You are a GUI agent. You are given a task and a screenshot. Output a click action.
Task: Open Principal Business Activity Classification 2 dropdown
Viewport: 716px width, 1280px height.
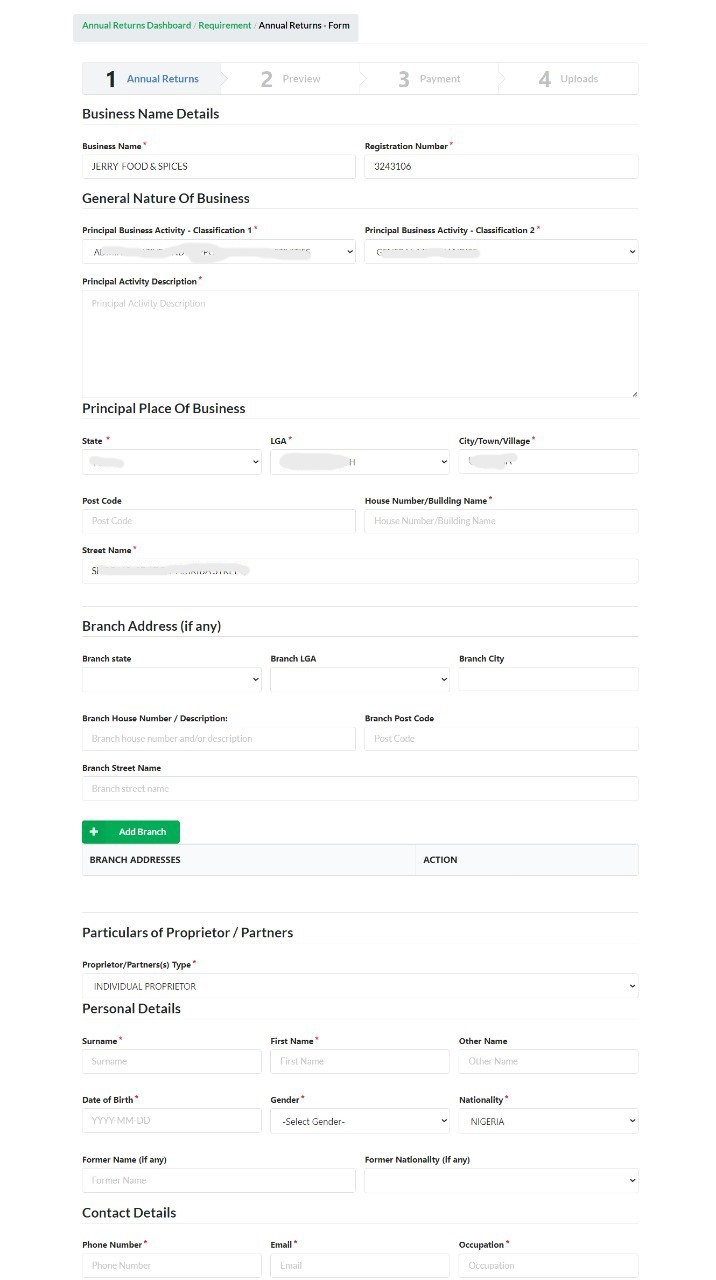coord(501,251)
